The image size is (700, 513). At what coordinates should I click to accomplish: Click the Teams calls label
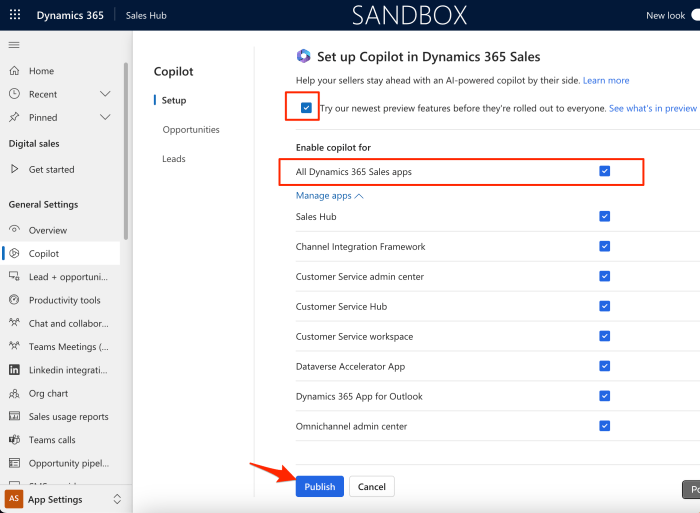[x=52, y=440]
